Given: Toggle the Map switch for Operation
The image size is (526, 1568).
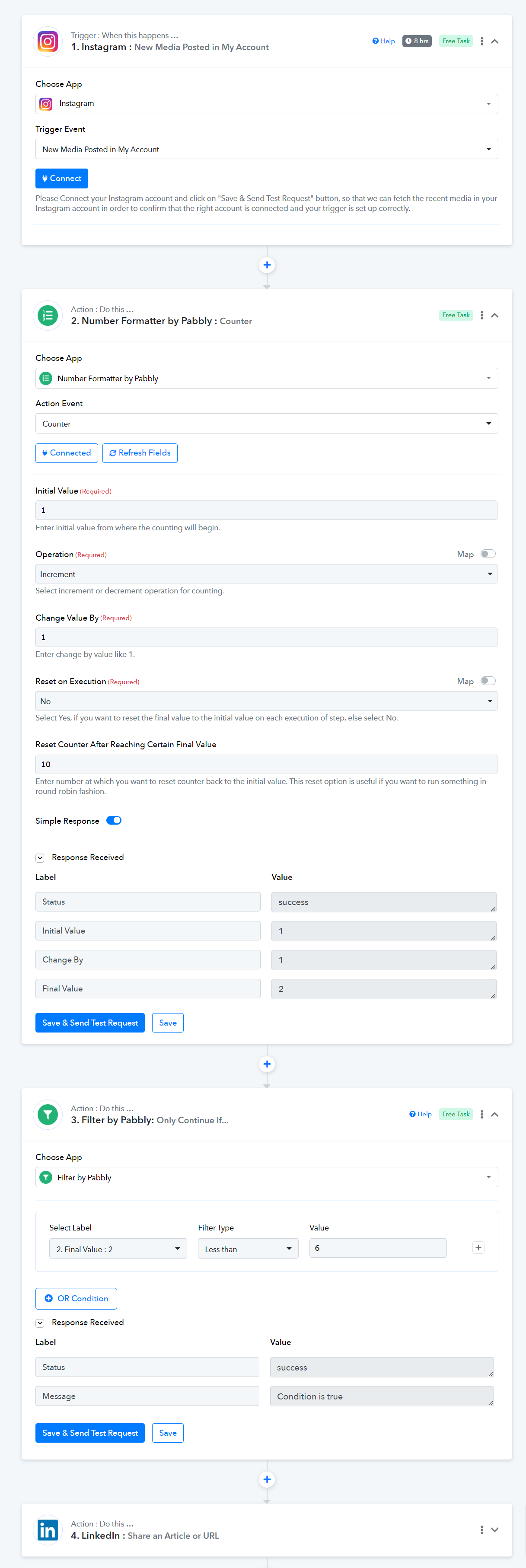Looking at the screenshot, I should click(x=488, y=554).
